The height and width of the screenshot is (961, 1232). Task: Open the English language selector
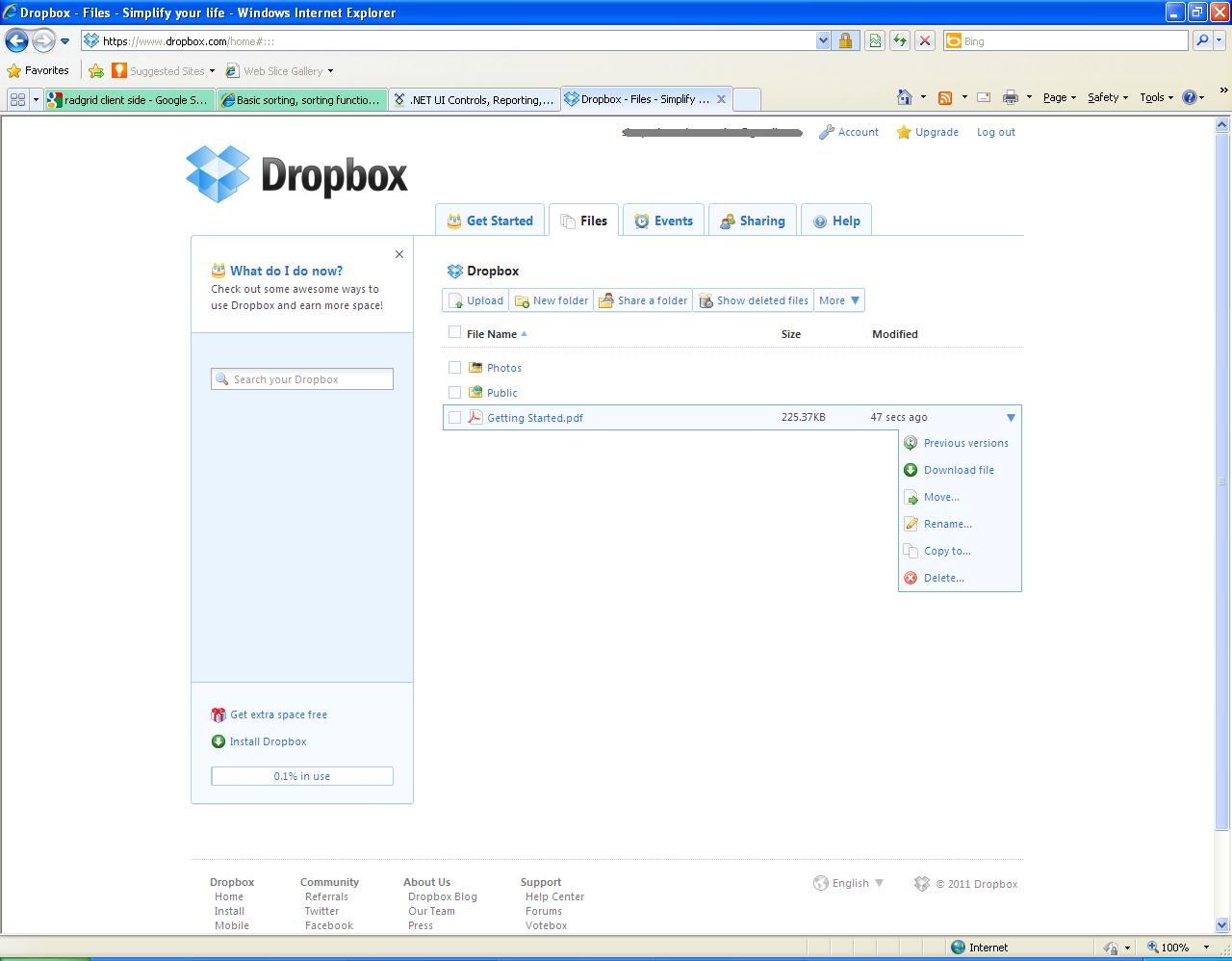point(849,883)
